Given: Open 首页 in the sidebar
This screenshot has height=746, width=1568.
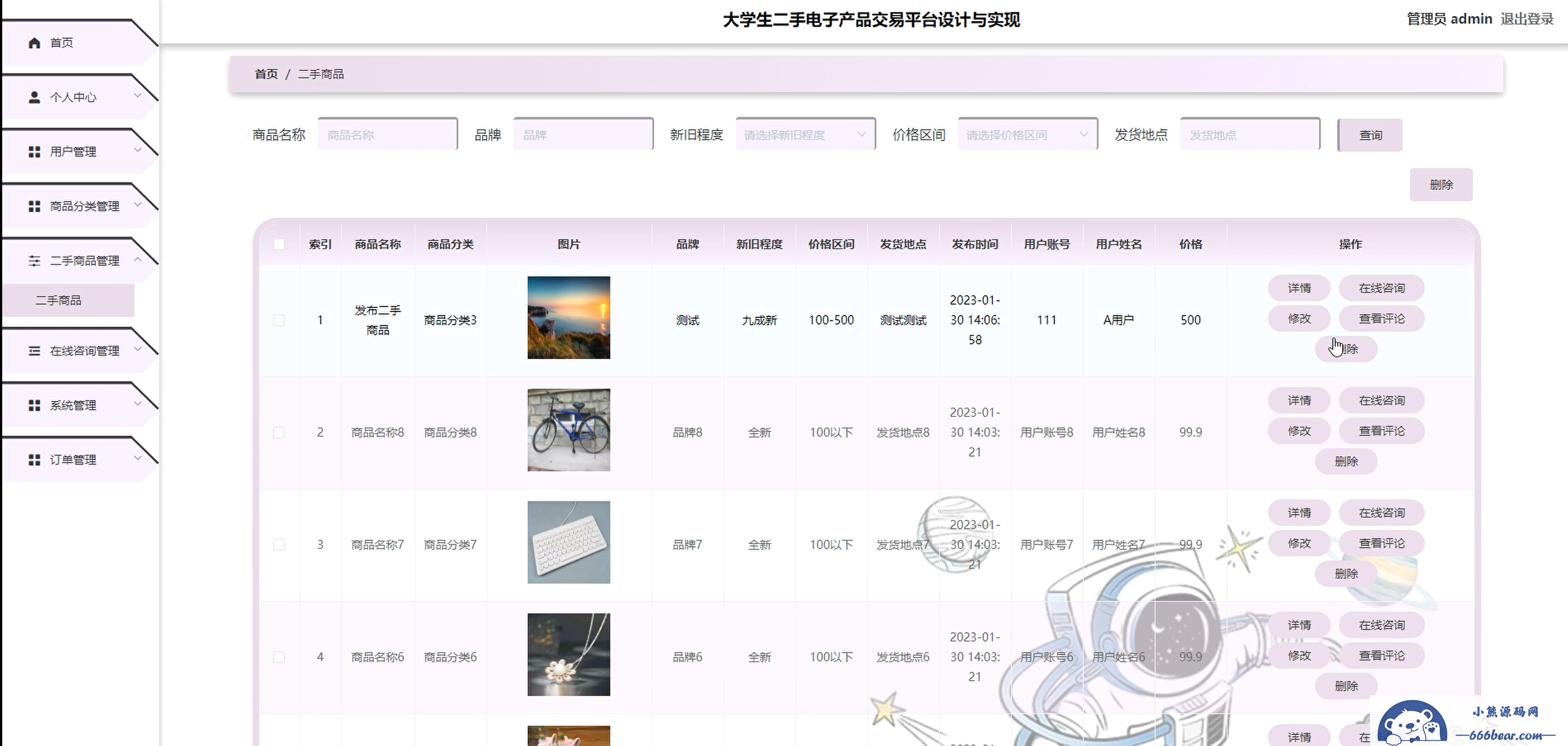Looking at the screenshot, I should point(61,43).
